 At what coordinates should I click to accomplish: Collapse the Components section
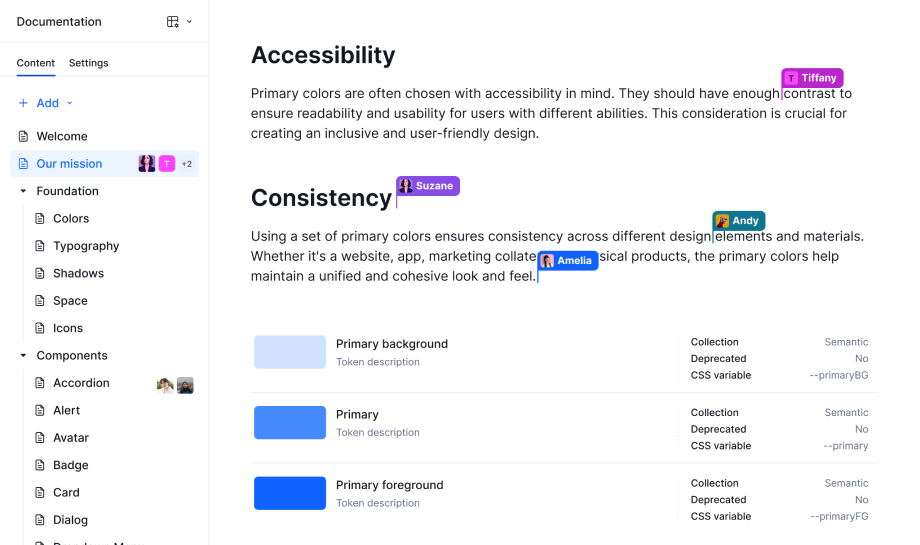coord(23,356)
